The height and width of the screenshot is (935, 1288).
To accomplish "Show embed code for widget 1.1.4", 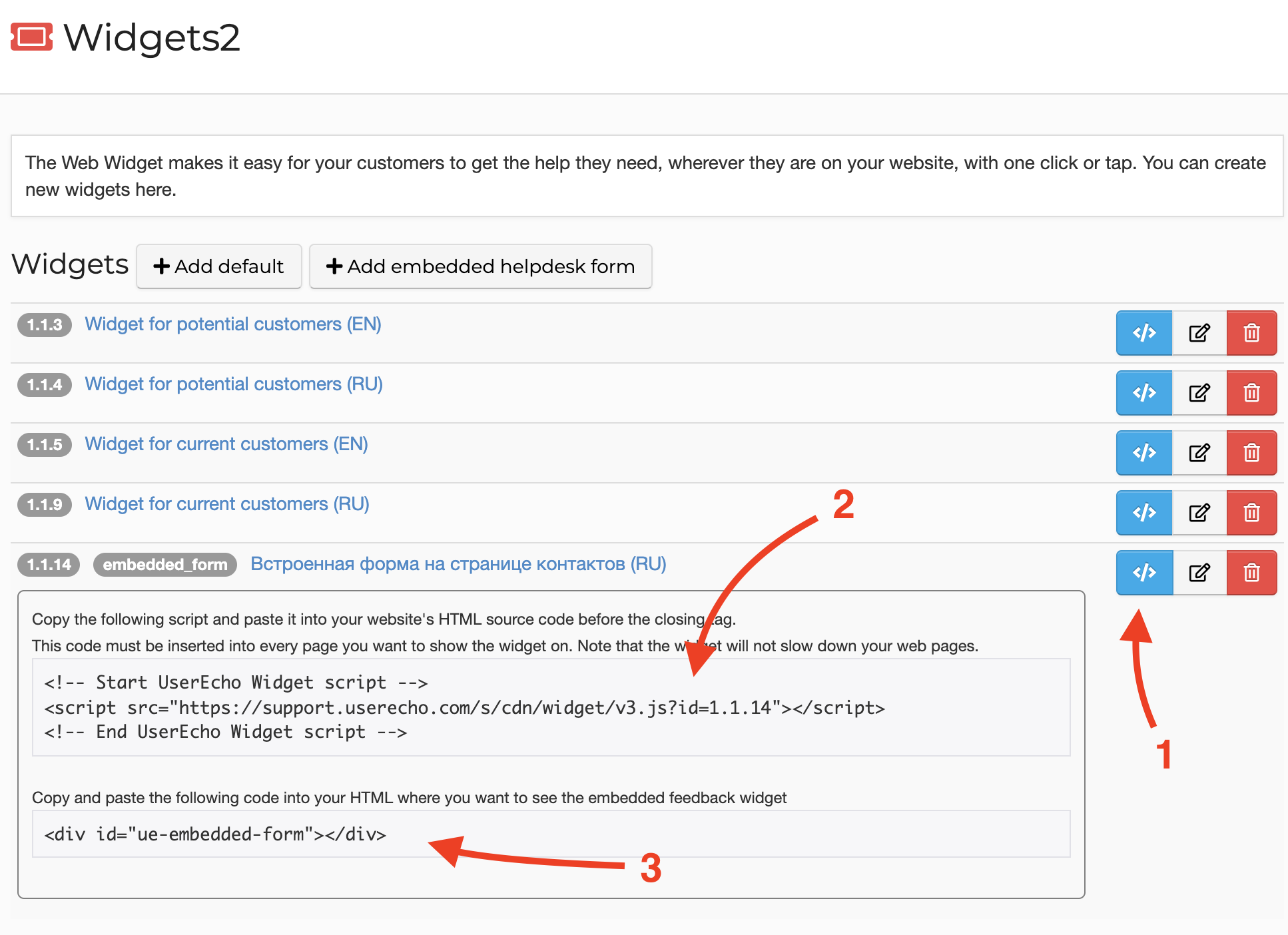I will tap(1144, 392).
